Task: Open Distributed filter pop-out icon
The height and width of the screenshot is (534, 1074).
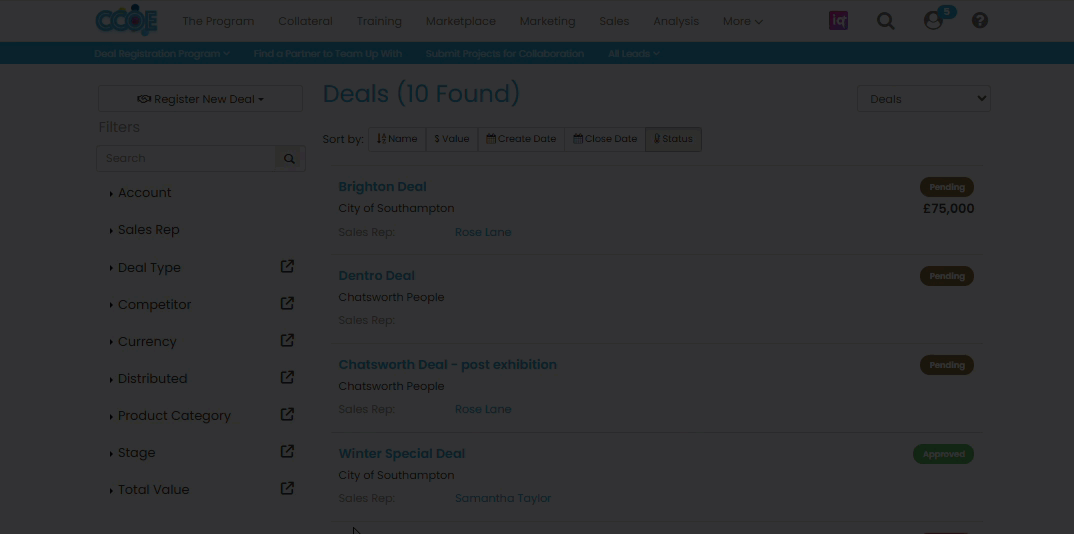Action: tap(288, 377)
